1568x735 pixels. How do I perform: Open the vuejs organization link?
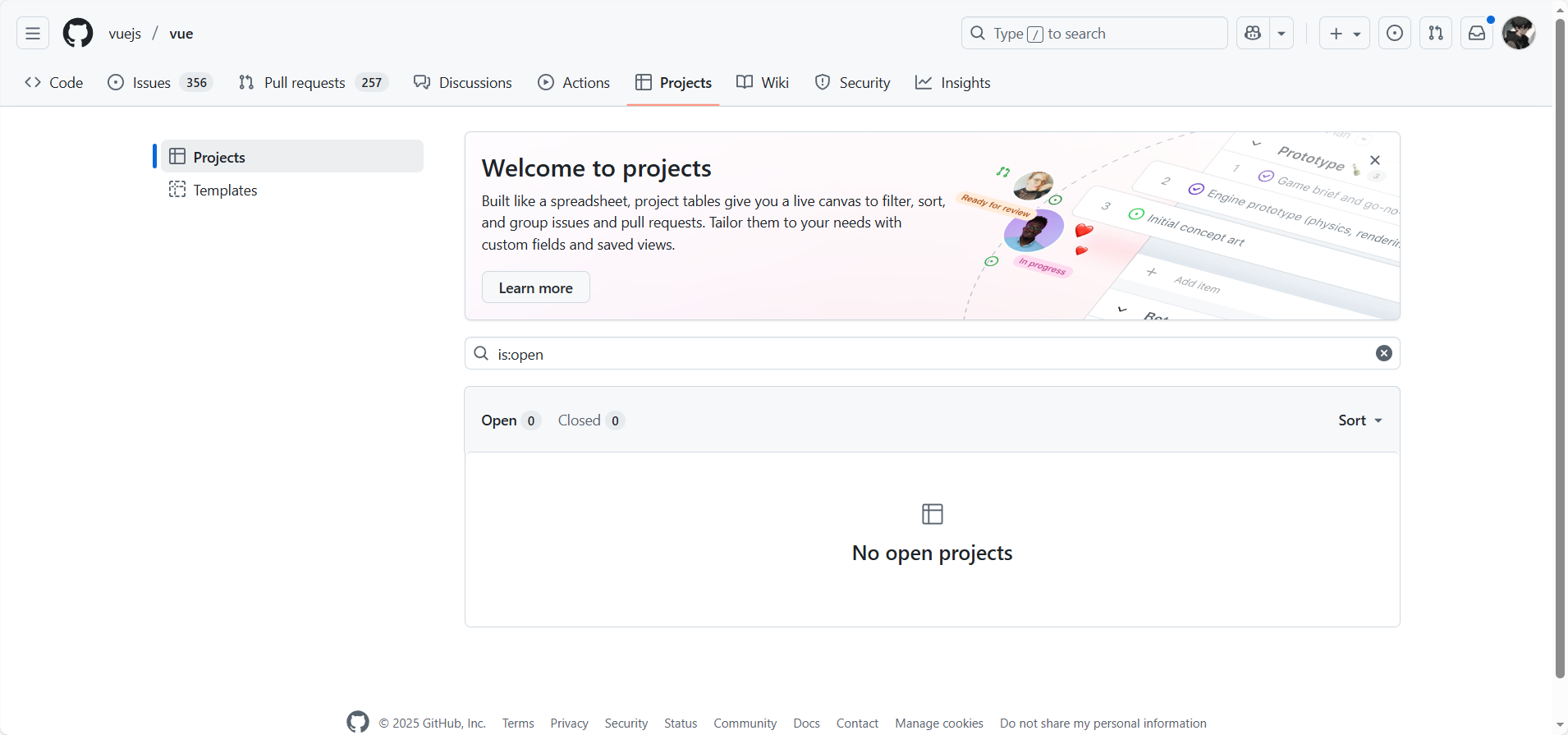point(125,34)
